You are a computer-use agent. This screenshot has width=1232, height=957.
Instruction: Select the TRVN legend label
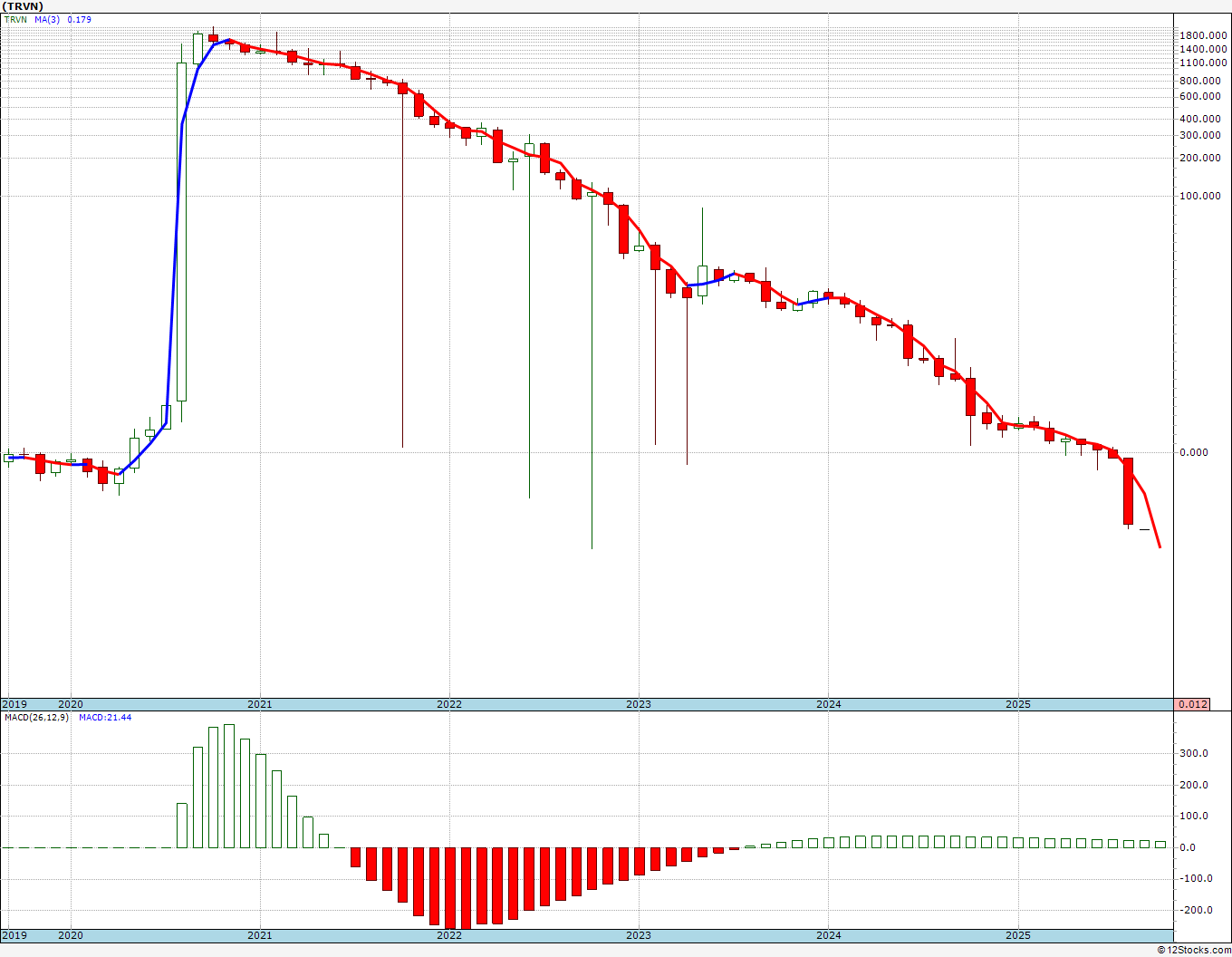click(15, 19)
